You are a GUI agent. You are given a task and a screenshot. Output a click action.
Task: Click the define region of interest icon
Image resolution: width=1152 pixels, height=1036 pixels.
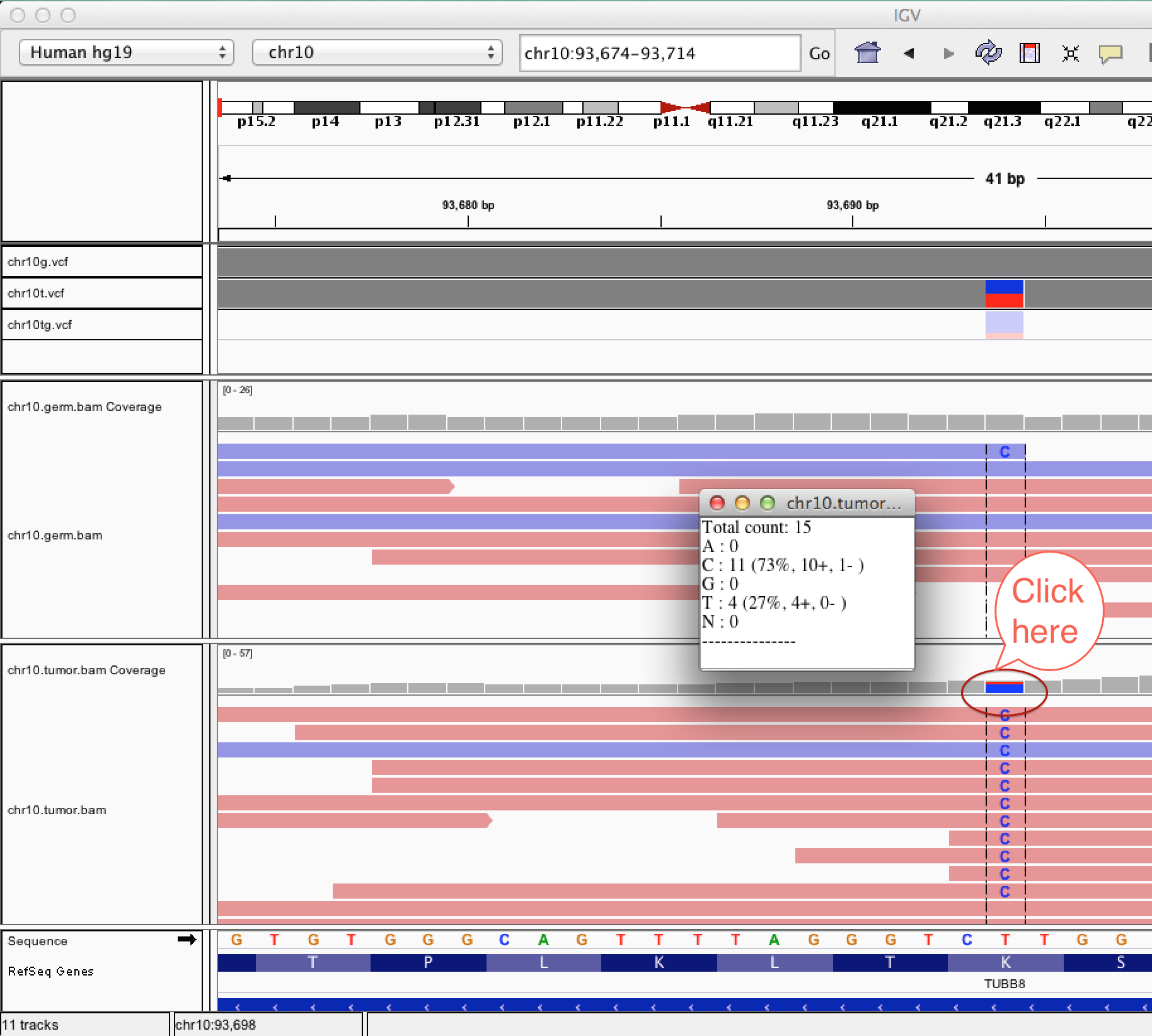click(x=1030, y=53)
